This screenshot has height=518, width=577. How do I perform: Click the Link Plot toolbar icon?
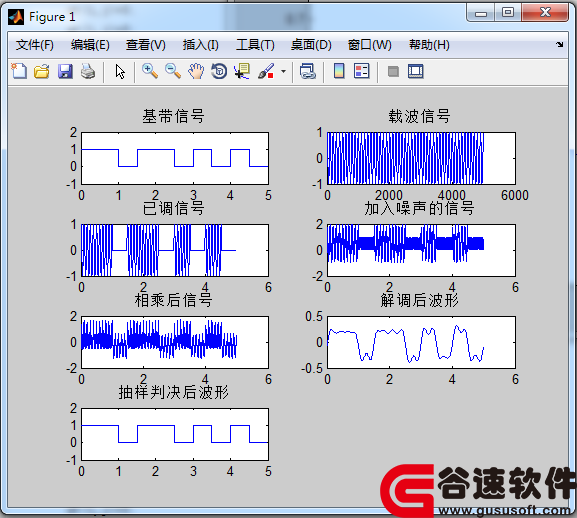point(308,71)
